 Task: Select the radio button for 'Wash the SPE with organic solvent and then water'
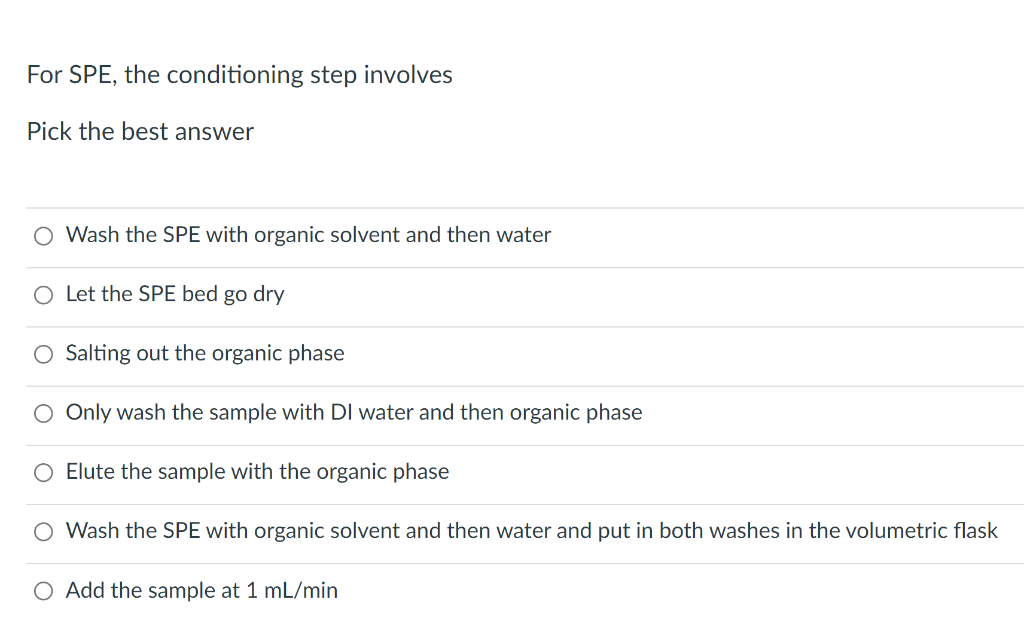tap(43, 235)
